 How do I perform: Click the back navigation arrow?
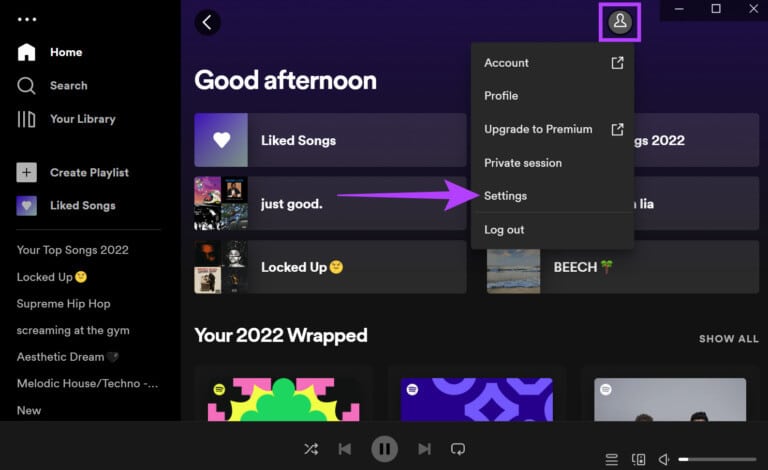(207, 22)
